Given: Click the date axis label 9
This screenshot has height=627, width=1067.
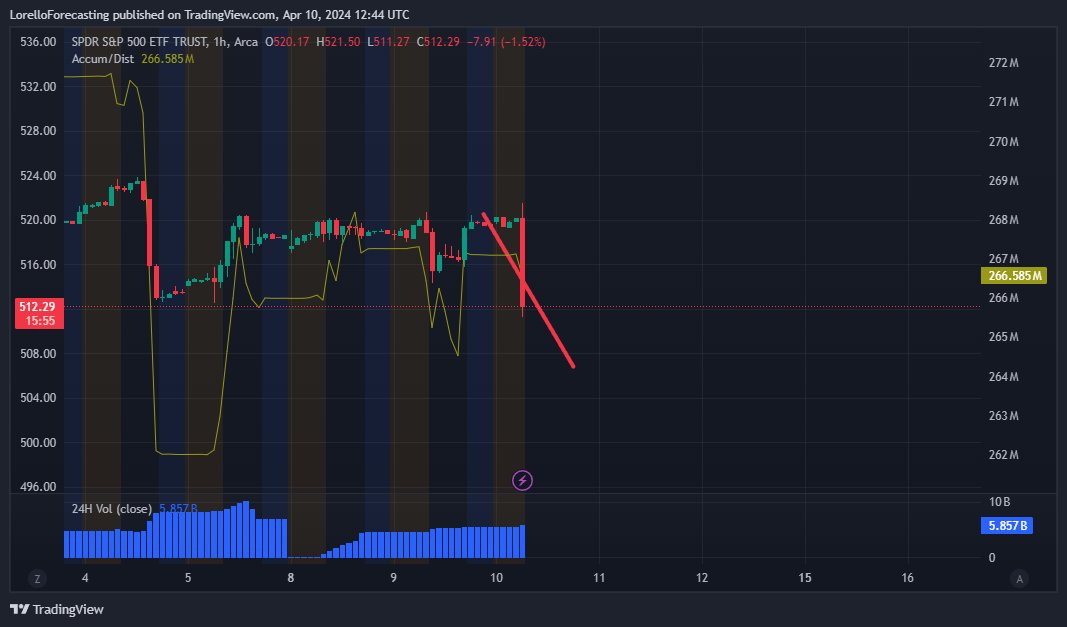Looking at the screenshot, I should (393, 577).
